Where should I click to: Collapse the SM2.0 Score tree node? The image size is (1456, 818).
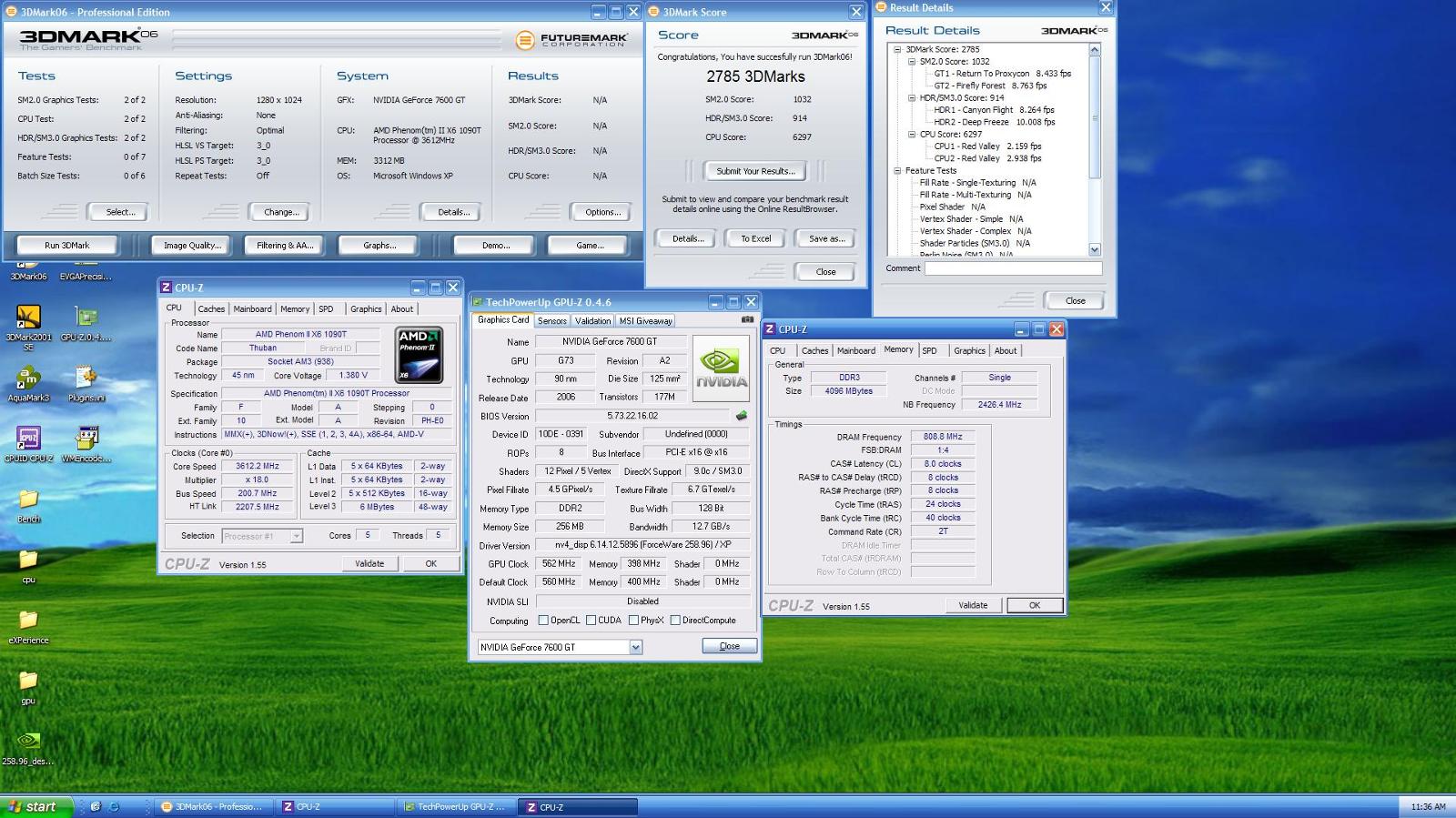click(912, 62)
